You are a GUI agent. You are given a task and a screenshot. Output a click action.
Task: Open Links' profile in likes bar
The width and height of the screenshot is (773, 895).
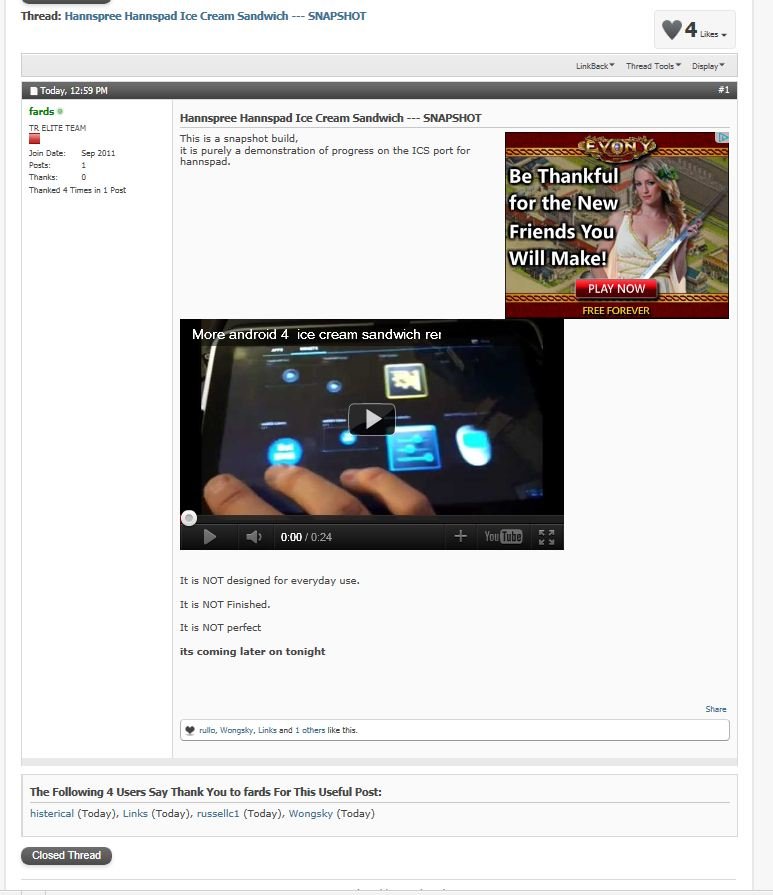coord(267,730)
